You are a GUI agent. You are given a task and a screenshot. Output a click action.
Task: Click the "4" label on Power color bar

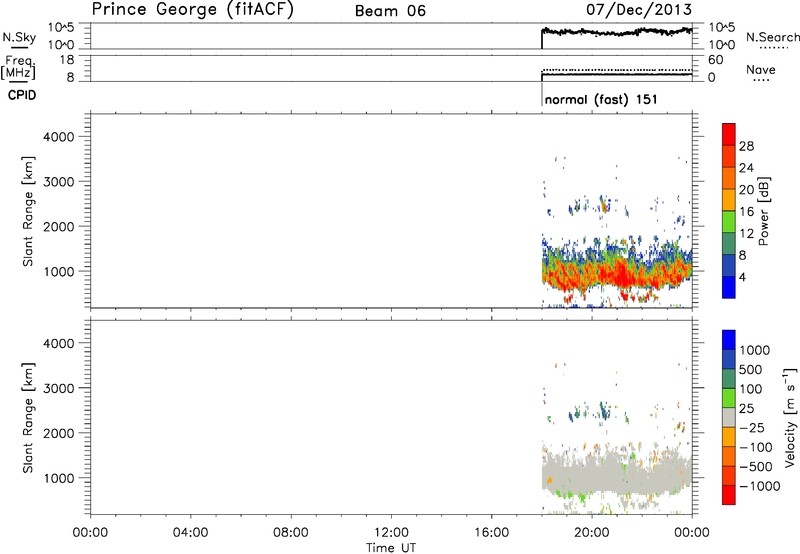tap(742, 278)
